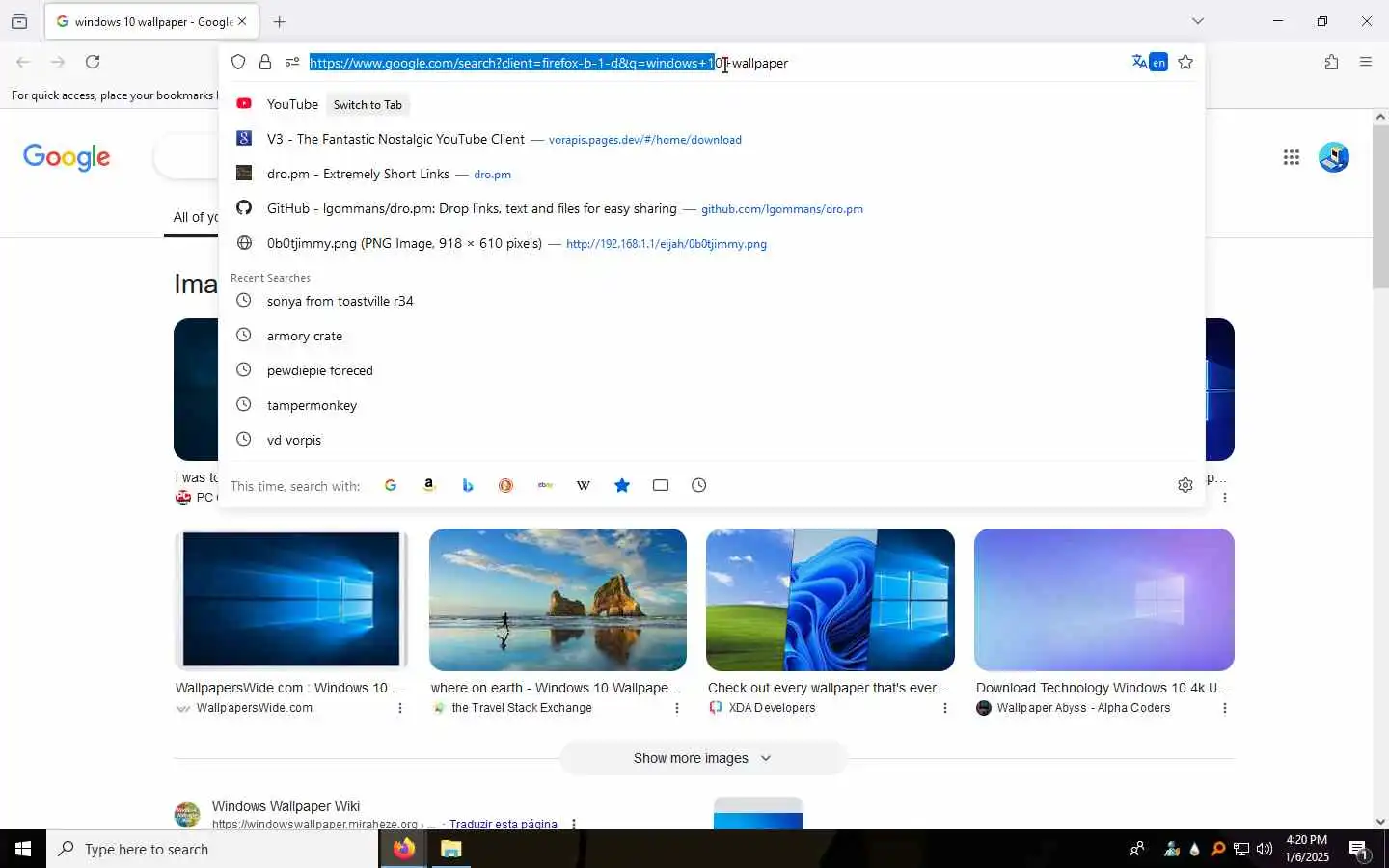Open site permissions icon in address bar

point(292,63)
